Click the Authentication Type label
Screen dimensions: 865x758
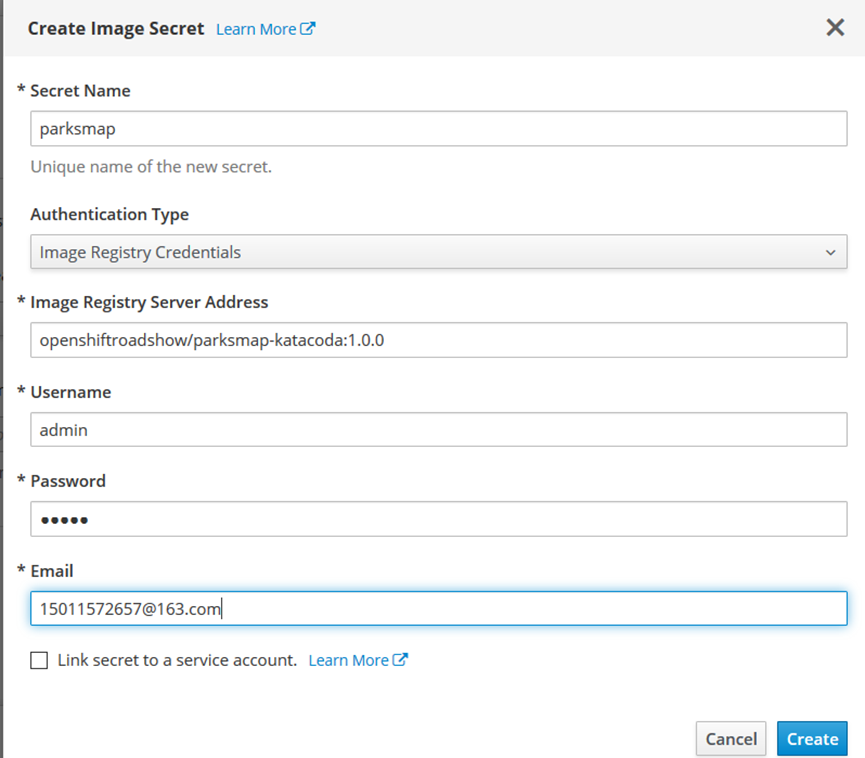109,214
